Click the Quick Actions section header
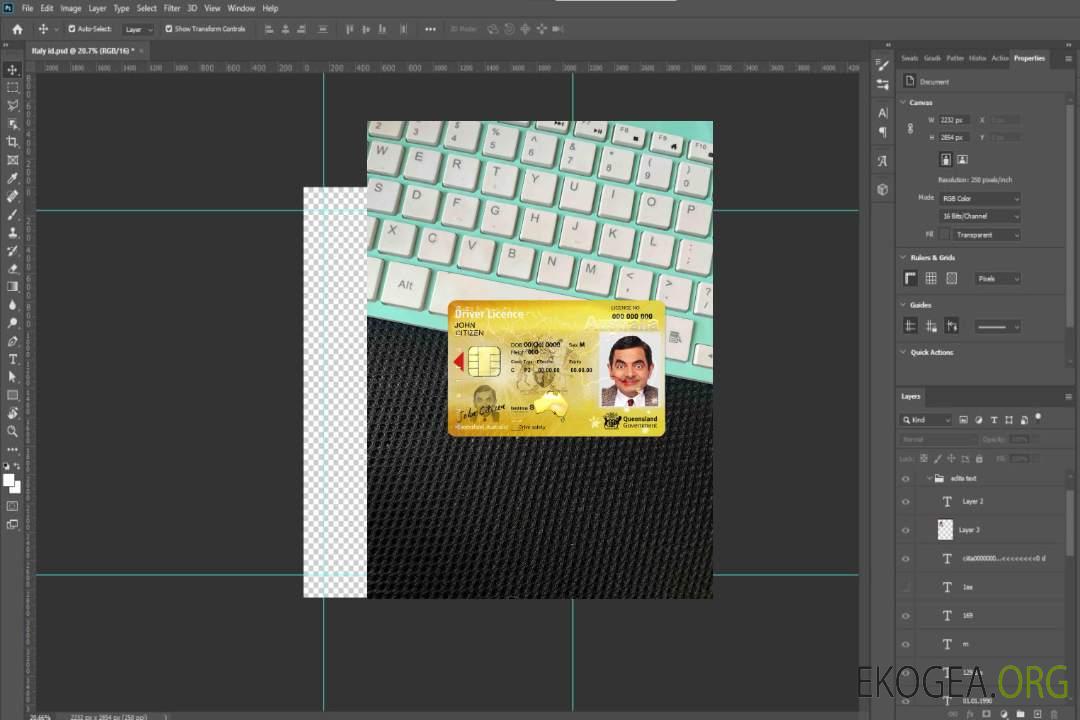This screenshot has width=1080, height=720. coord(931,352)
